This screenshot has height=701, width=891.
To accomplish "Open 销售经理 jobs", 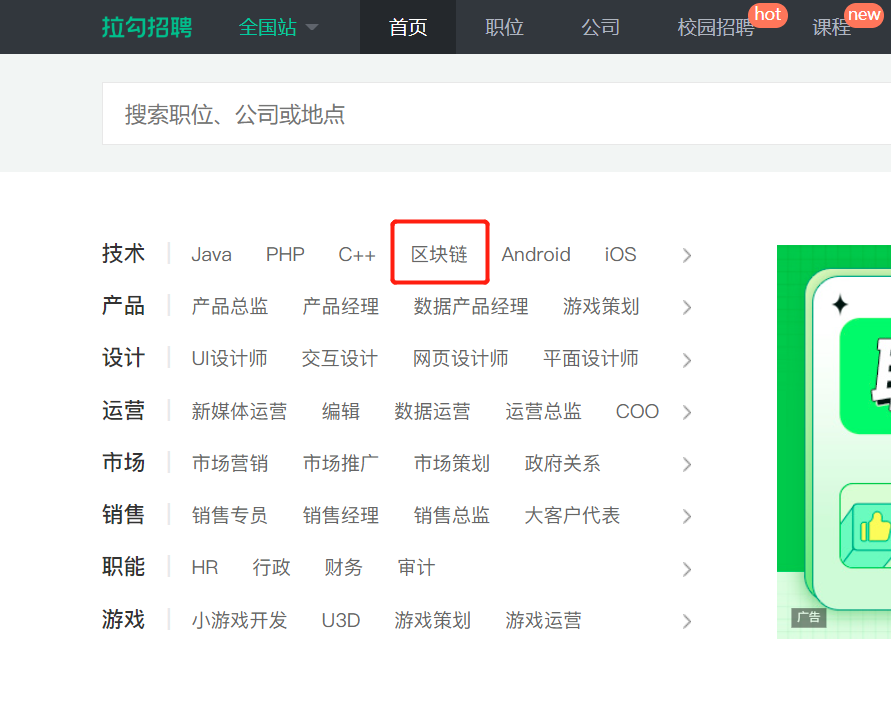I will (x=340, y=516).
